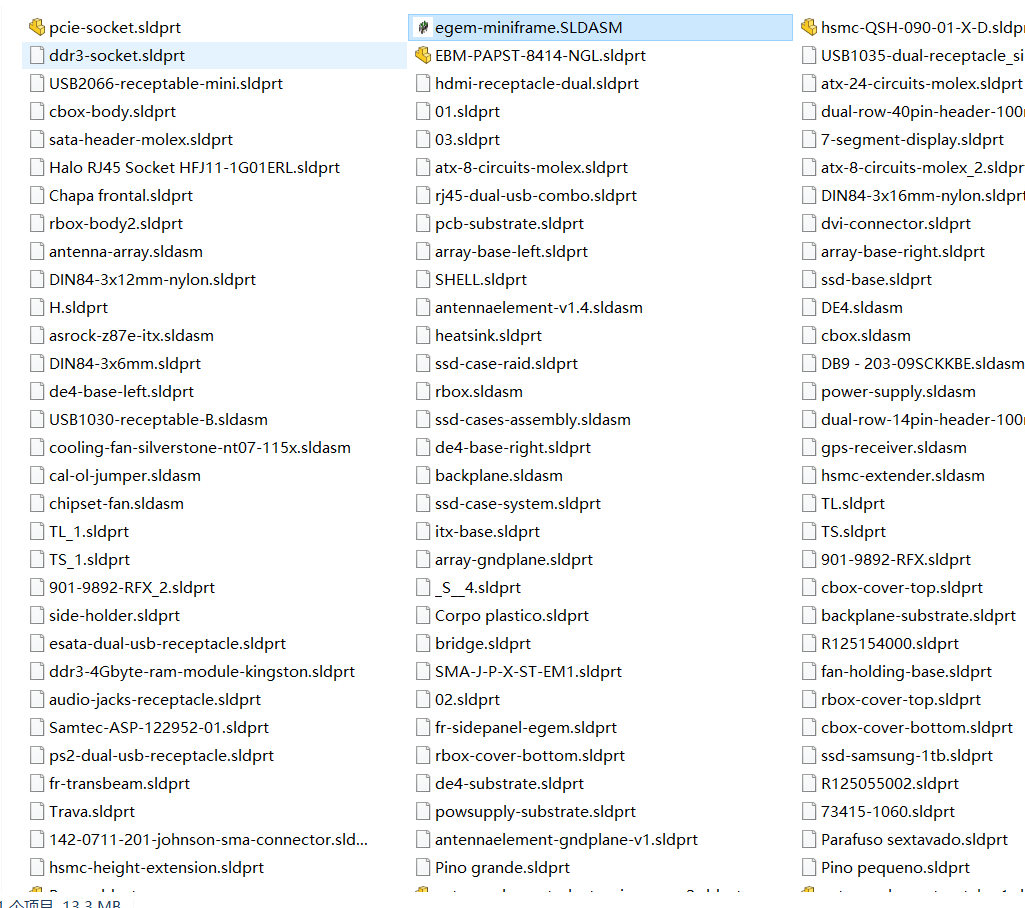Click the icon next to gps-receiver.sldasm

pos(809,448)
